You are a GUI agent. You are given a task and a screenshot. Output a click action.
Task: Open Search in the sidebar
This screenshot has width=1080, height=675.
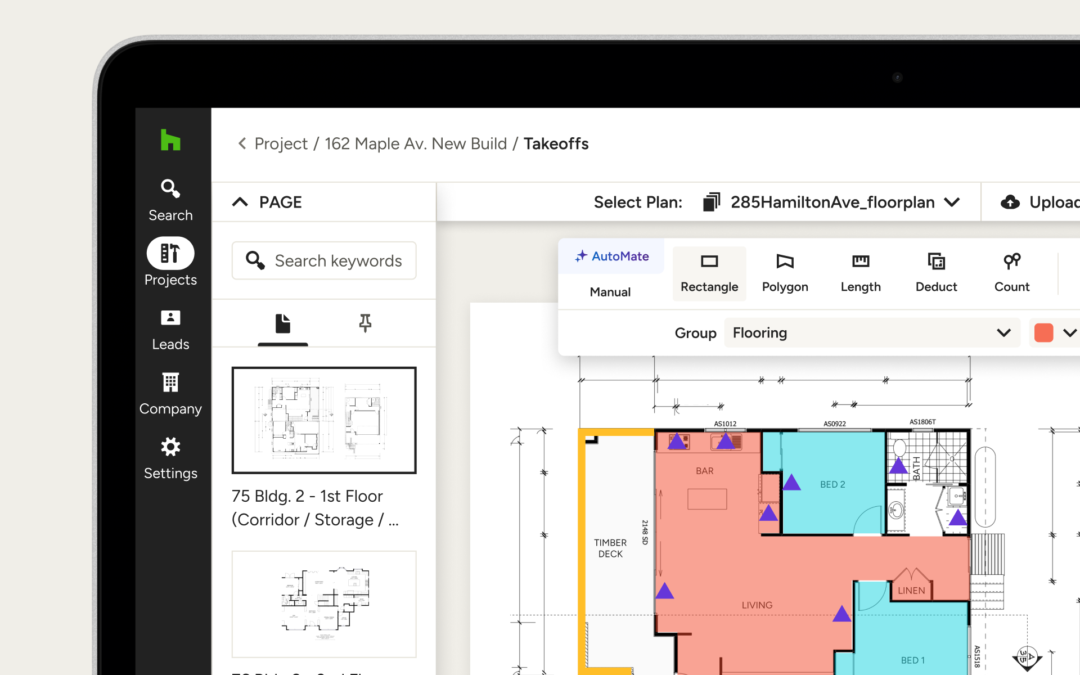pos(170,200)
